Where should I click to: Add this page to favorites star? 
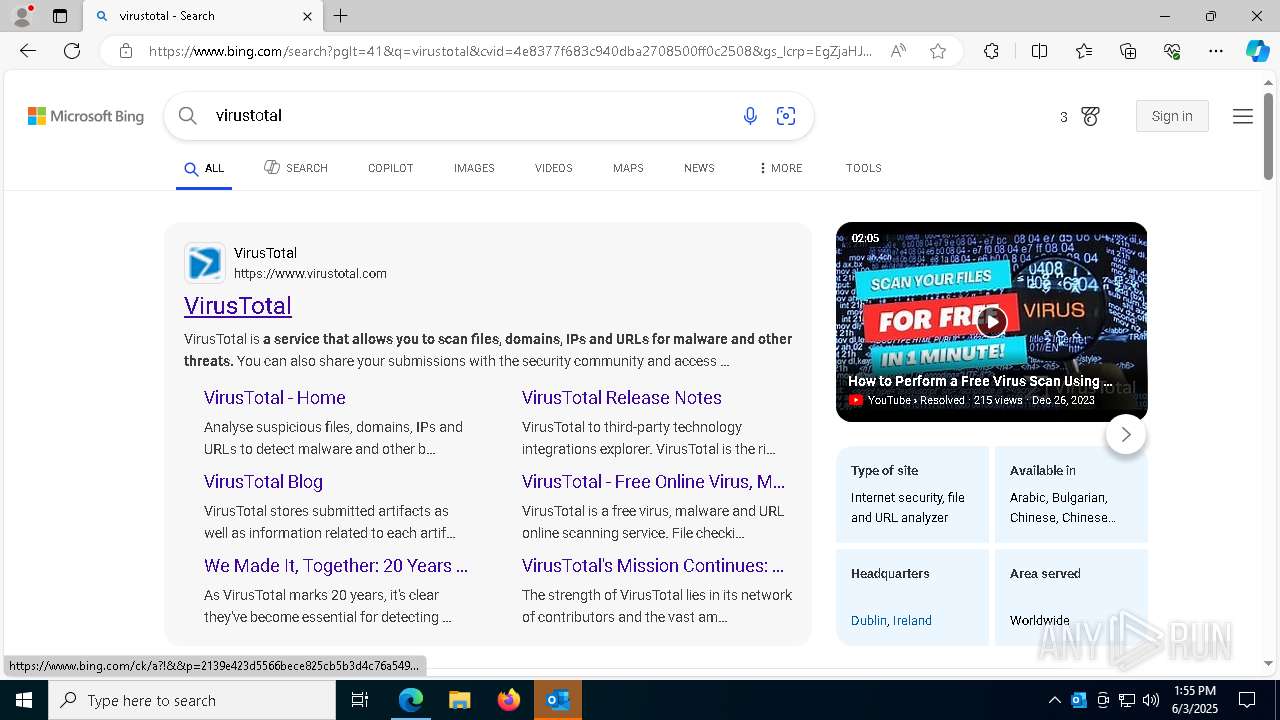(938, 51)
